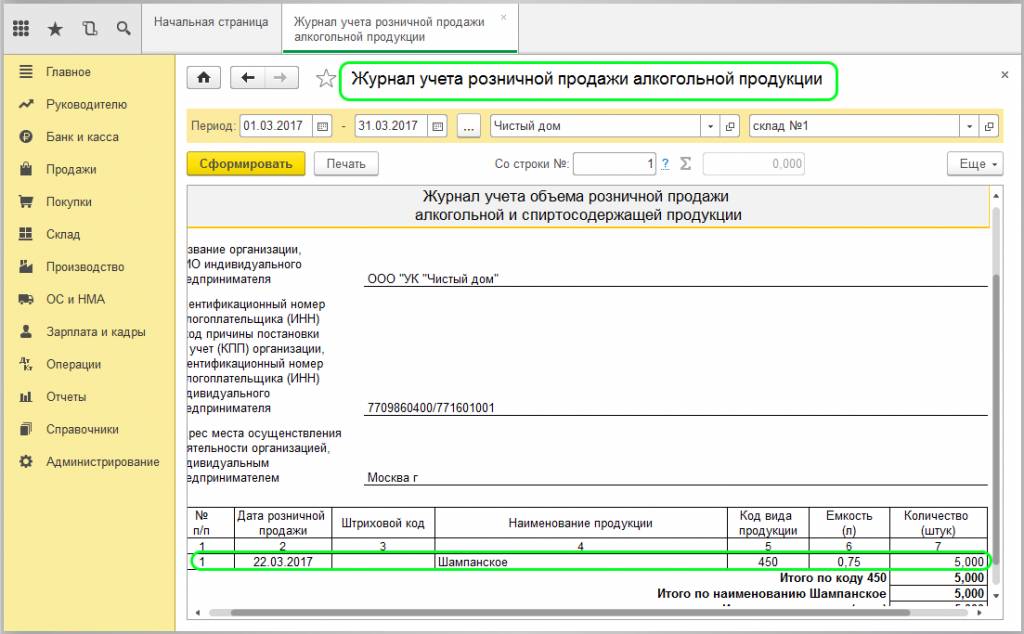Go forward with the right arrow button

click(281, 78)
